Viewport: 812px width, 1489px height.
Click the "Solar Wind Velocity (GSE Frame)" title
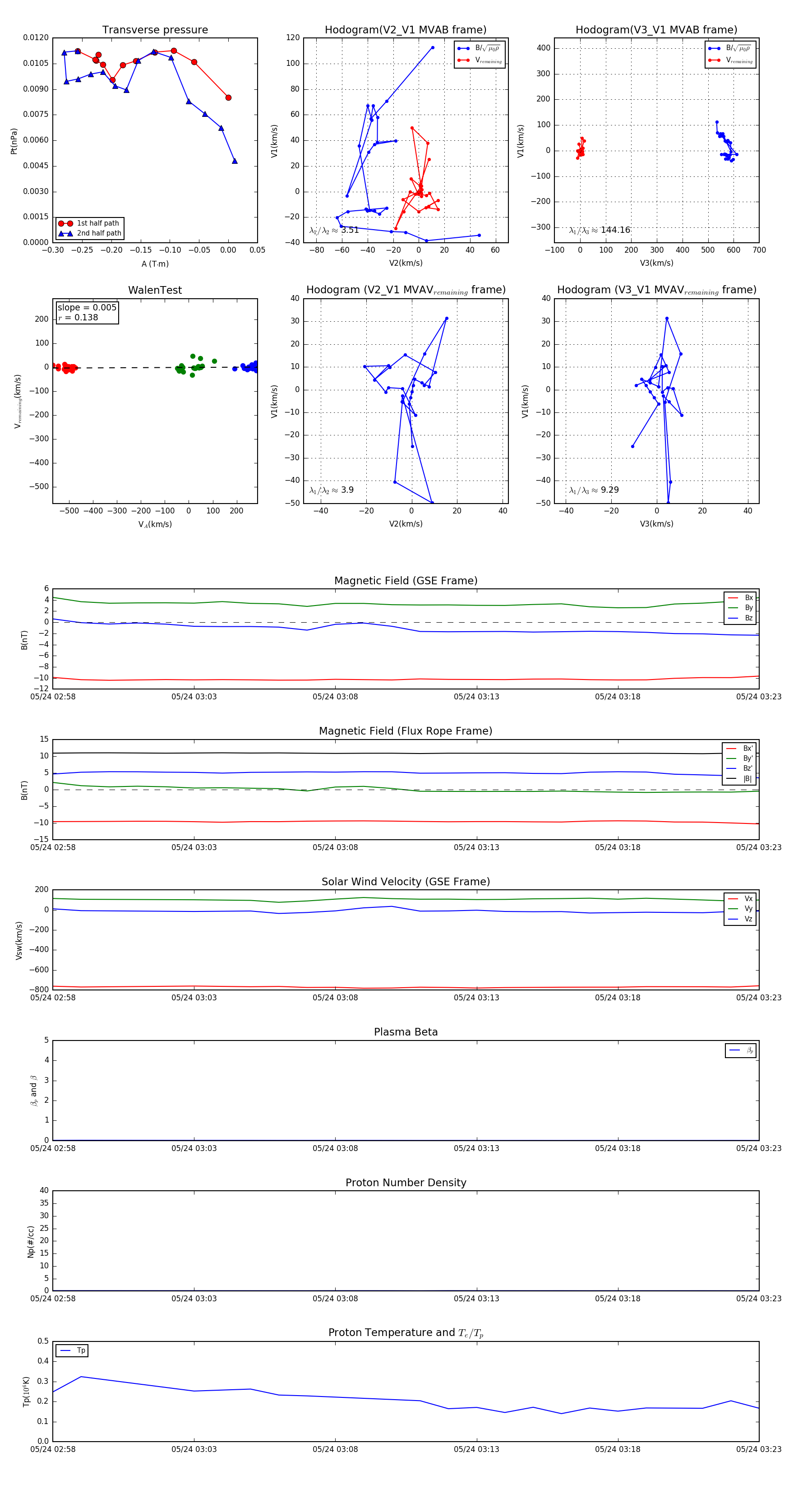click(406, 882)
